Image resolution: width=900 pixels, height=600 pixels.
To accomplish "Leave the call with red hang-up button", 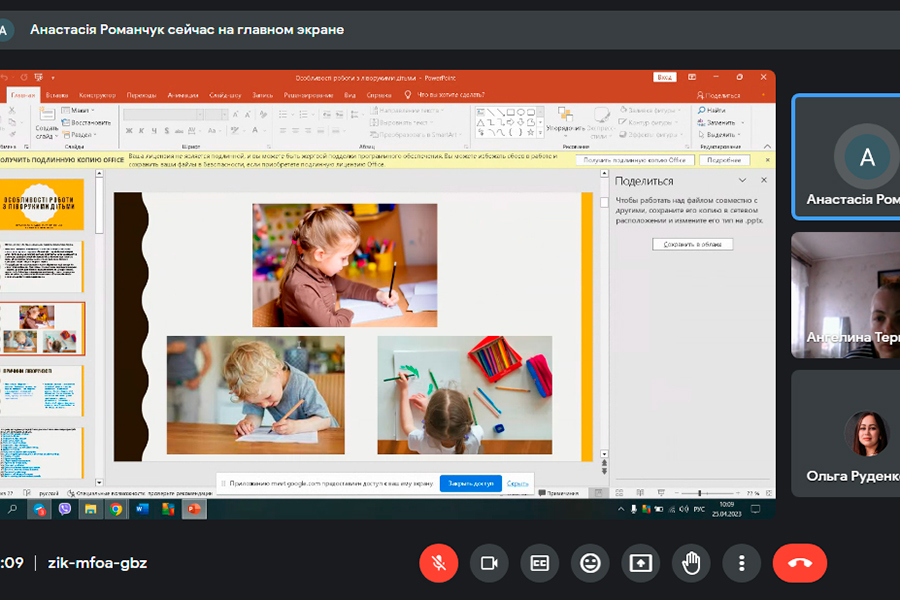I will tap(800, 563).
